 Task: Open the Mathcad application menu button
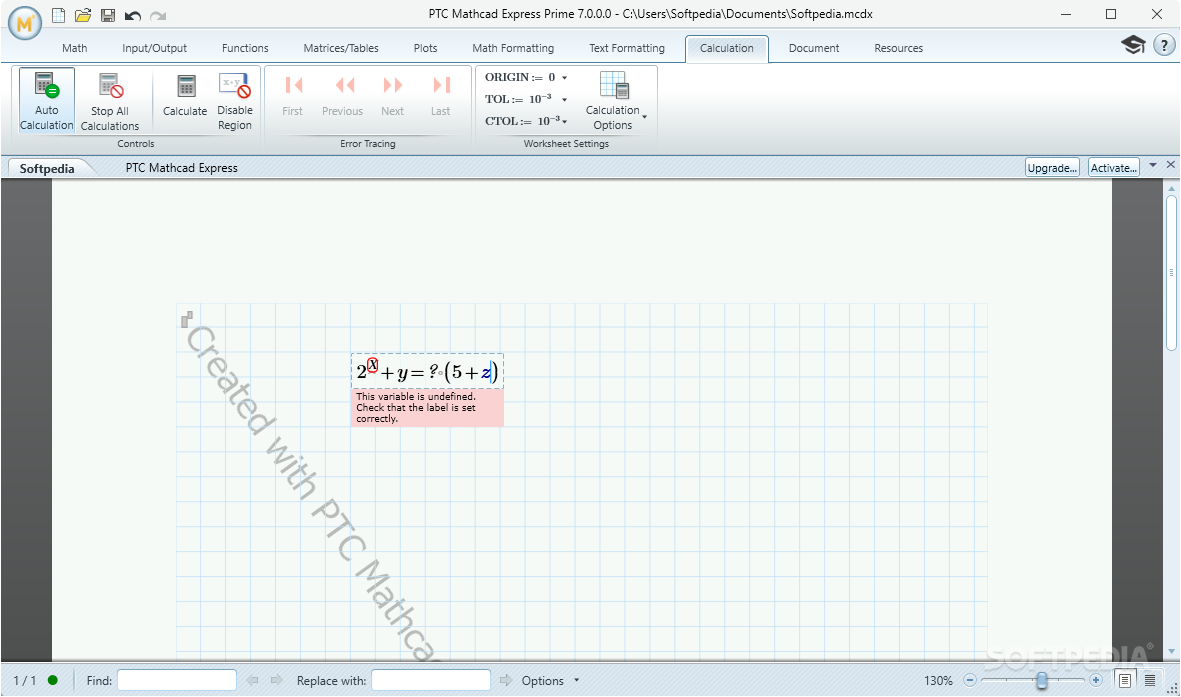coord(25,23)
